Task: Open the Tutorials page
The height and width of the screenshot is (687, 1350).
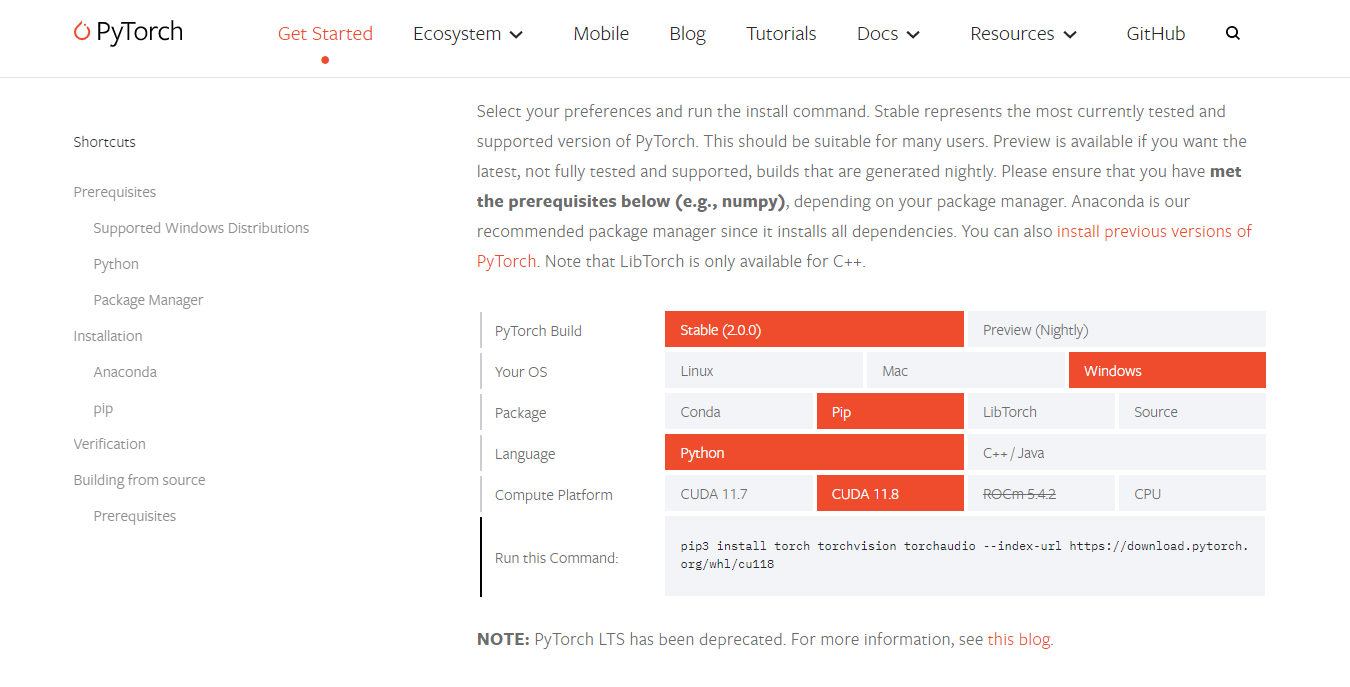Action: click(781, 33)
